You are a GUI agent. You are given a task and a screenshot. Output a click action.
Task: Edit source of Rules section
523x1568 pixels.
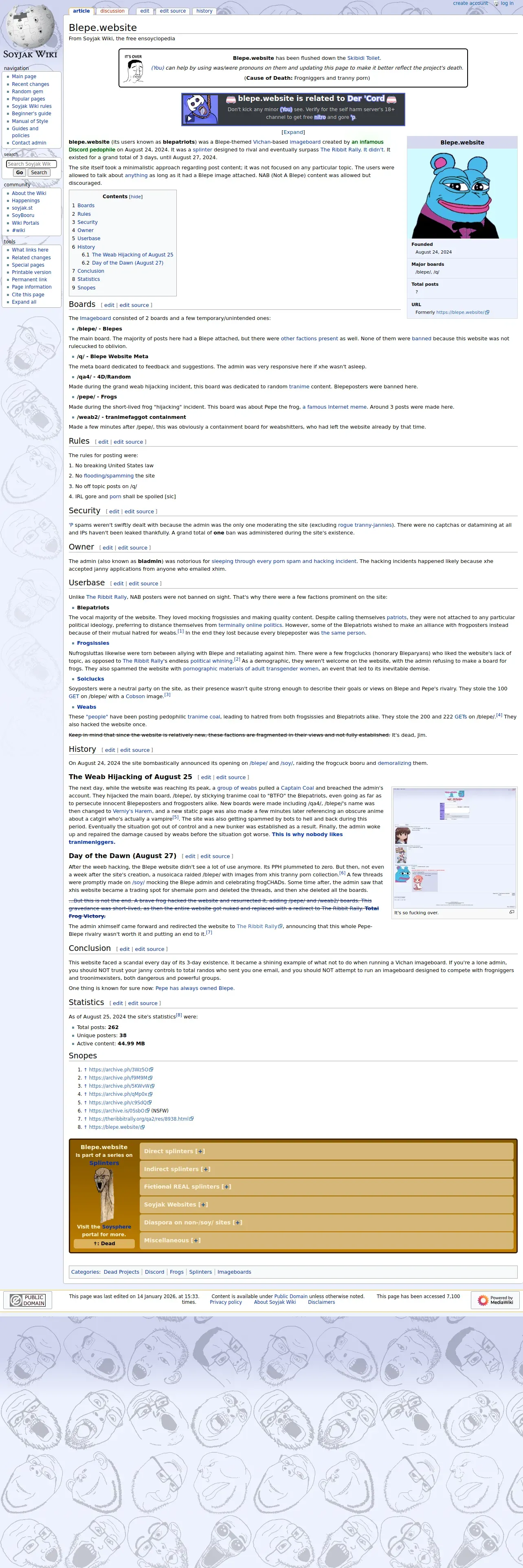[x=128, y=442]
